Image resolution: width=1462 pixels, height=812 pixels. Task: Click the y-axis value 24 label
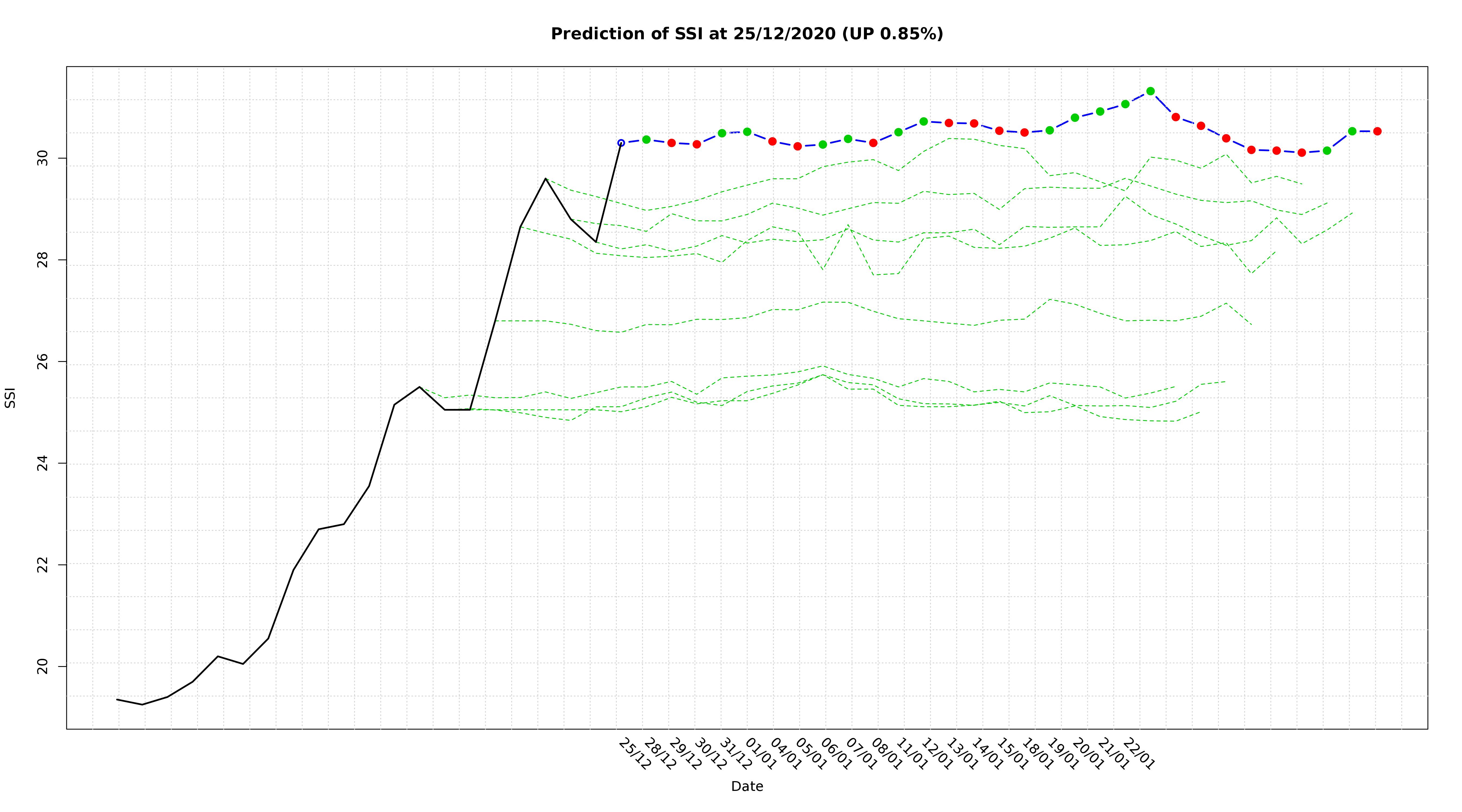[42, 463]
